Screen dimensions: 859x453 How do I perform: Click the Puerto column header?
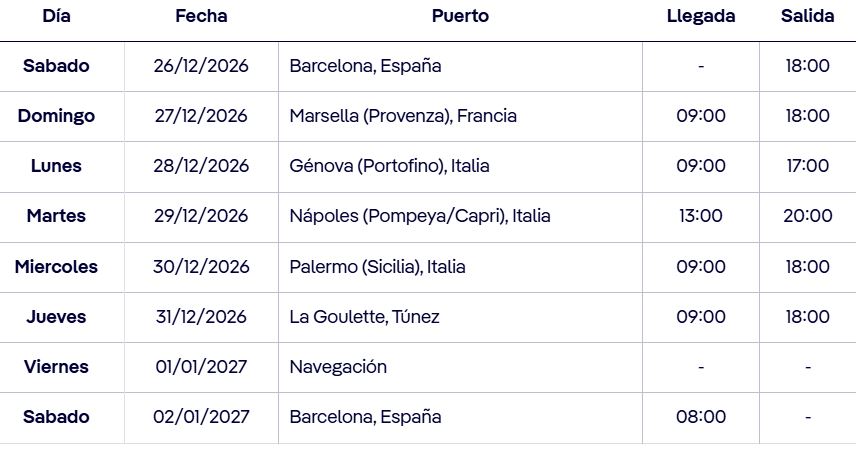click(x=460, y=16)
